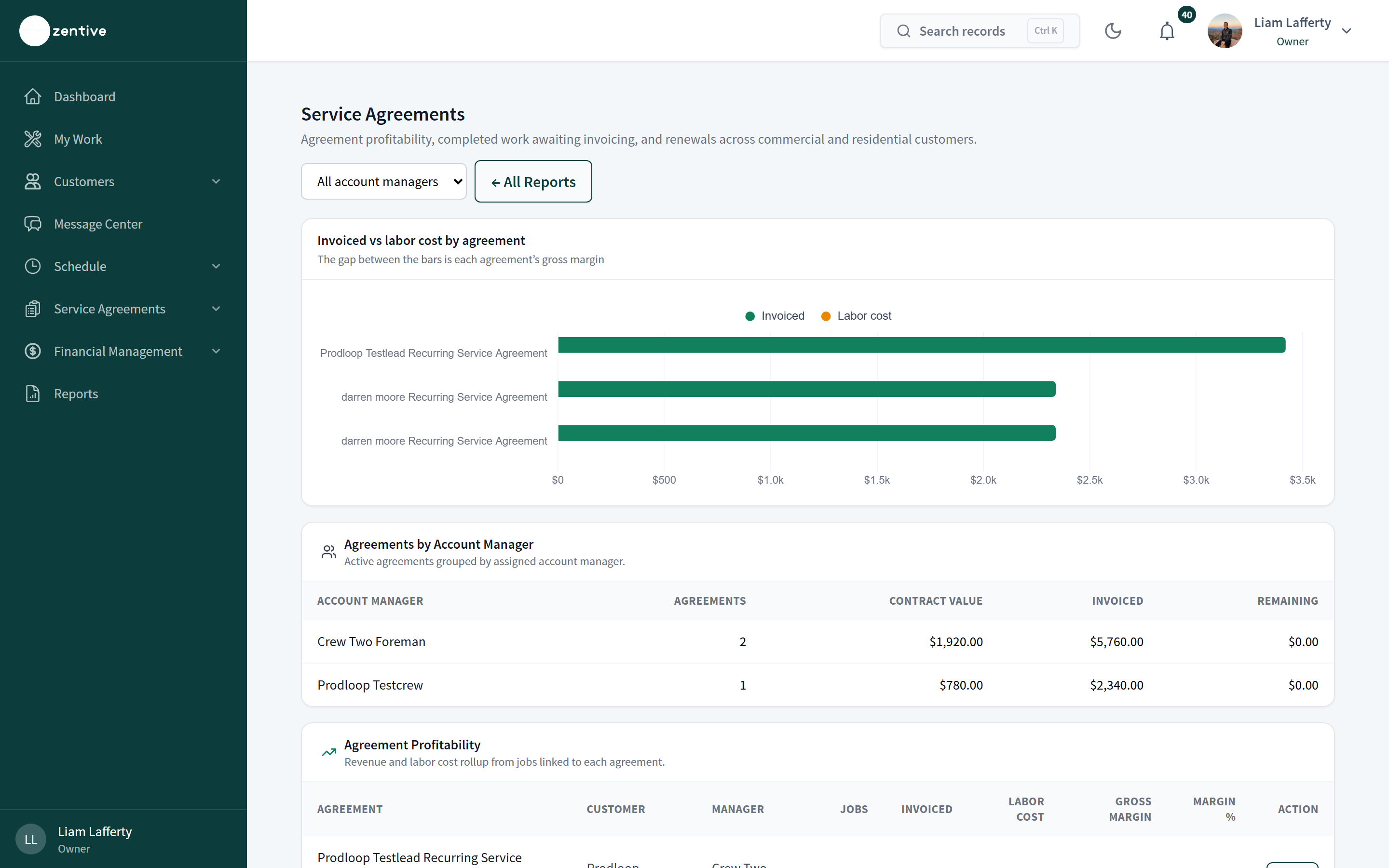Screen dimensions: 1389x868
Task: Open Reports in sidebar
Action: pyautogui.click(x=76, y=394)
